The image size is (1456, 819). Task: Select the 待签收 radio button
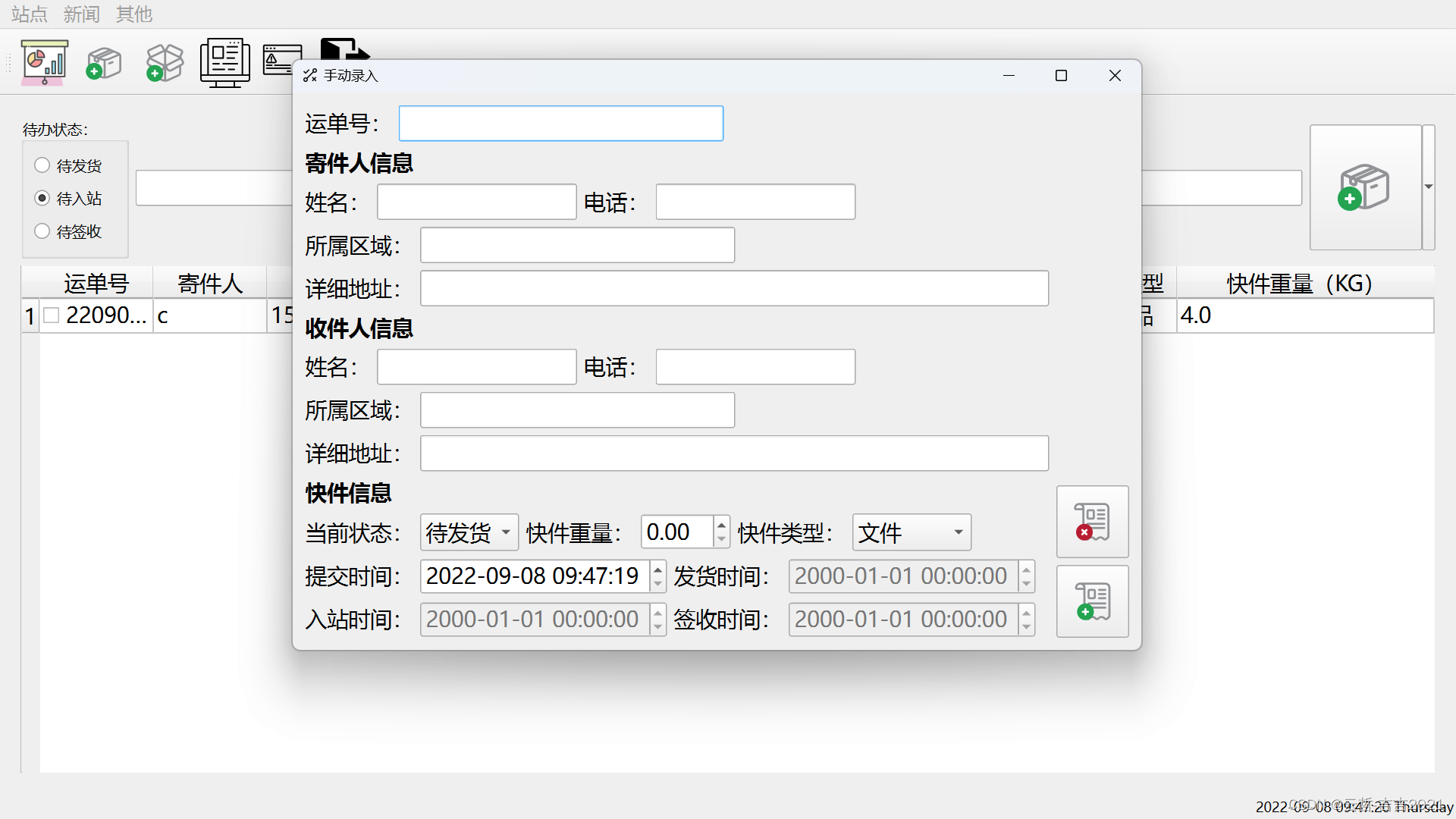point(42,231)
